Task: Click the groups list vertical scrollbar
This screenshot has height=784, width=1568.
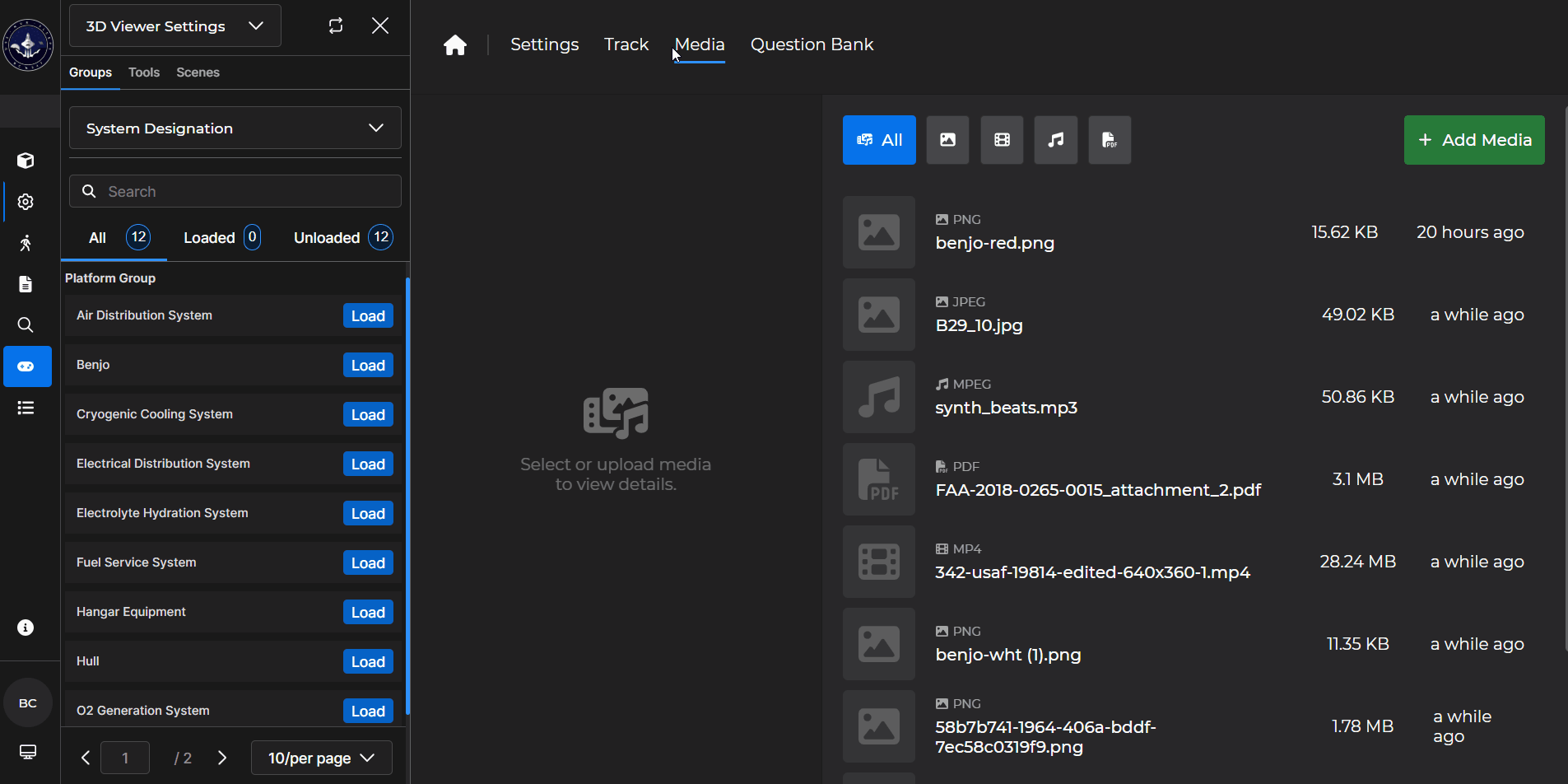Action: click(x=407, y=496)
